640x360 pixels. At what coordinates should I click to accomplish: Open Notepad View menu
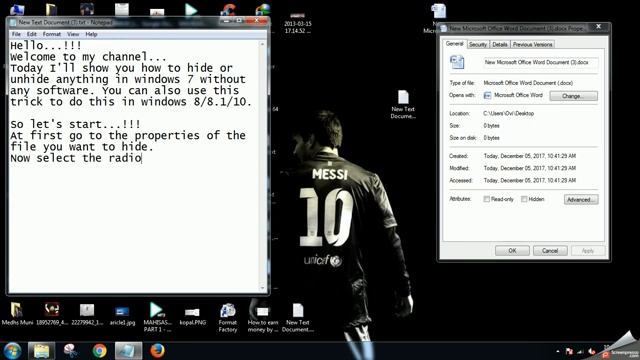[73, 34]
